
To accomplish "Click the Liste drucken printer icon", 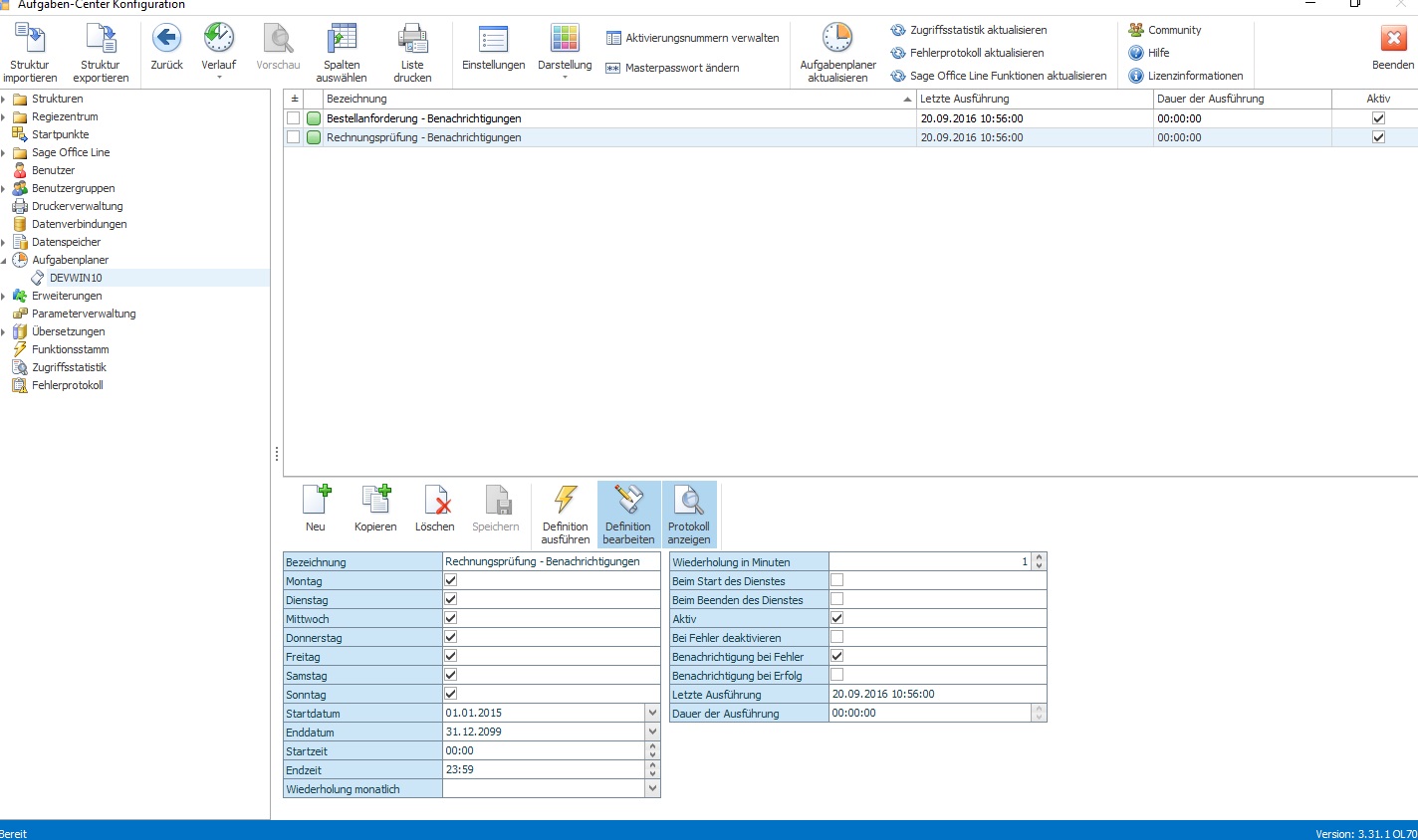I will click(412, 38).
